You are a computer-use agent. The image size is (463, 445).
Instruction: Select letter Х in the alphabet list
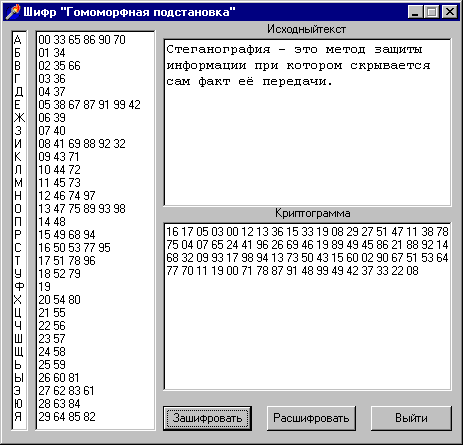point(18,300)
